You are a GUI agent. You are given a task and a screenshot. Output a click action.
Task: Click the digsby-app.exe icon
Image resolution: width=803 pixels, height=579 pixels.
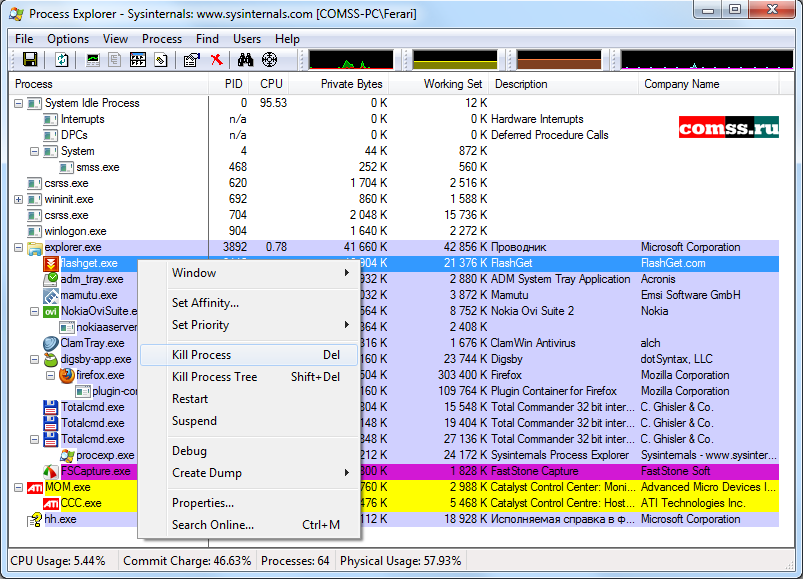(x=51, y=359)
